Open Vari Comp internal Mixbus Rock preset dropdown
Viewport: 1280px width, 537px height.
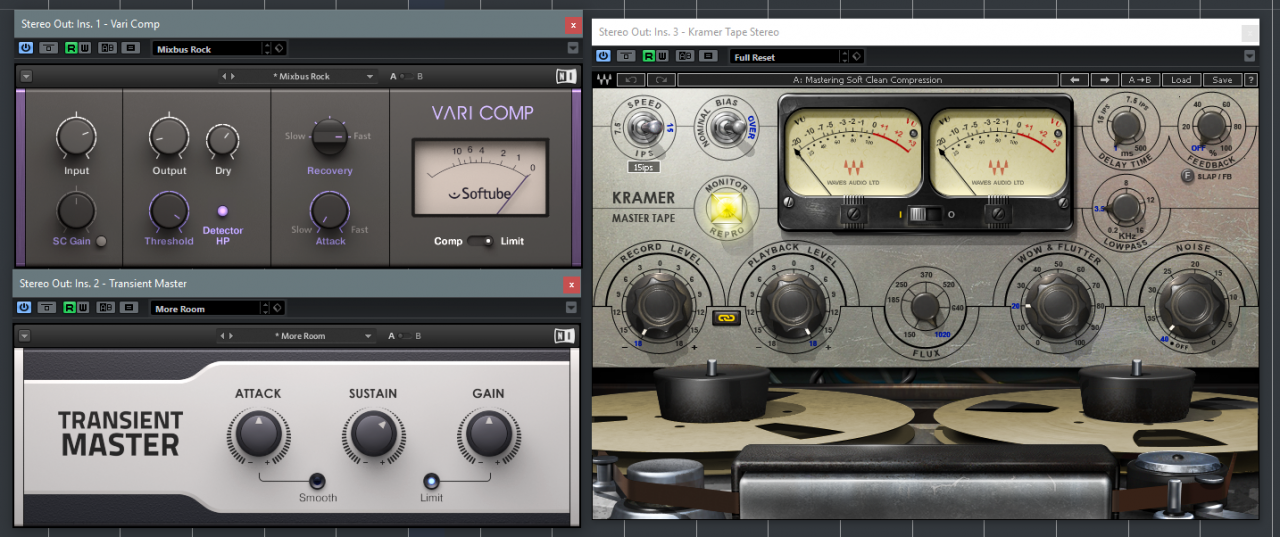coord(306,76)
